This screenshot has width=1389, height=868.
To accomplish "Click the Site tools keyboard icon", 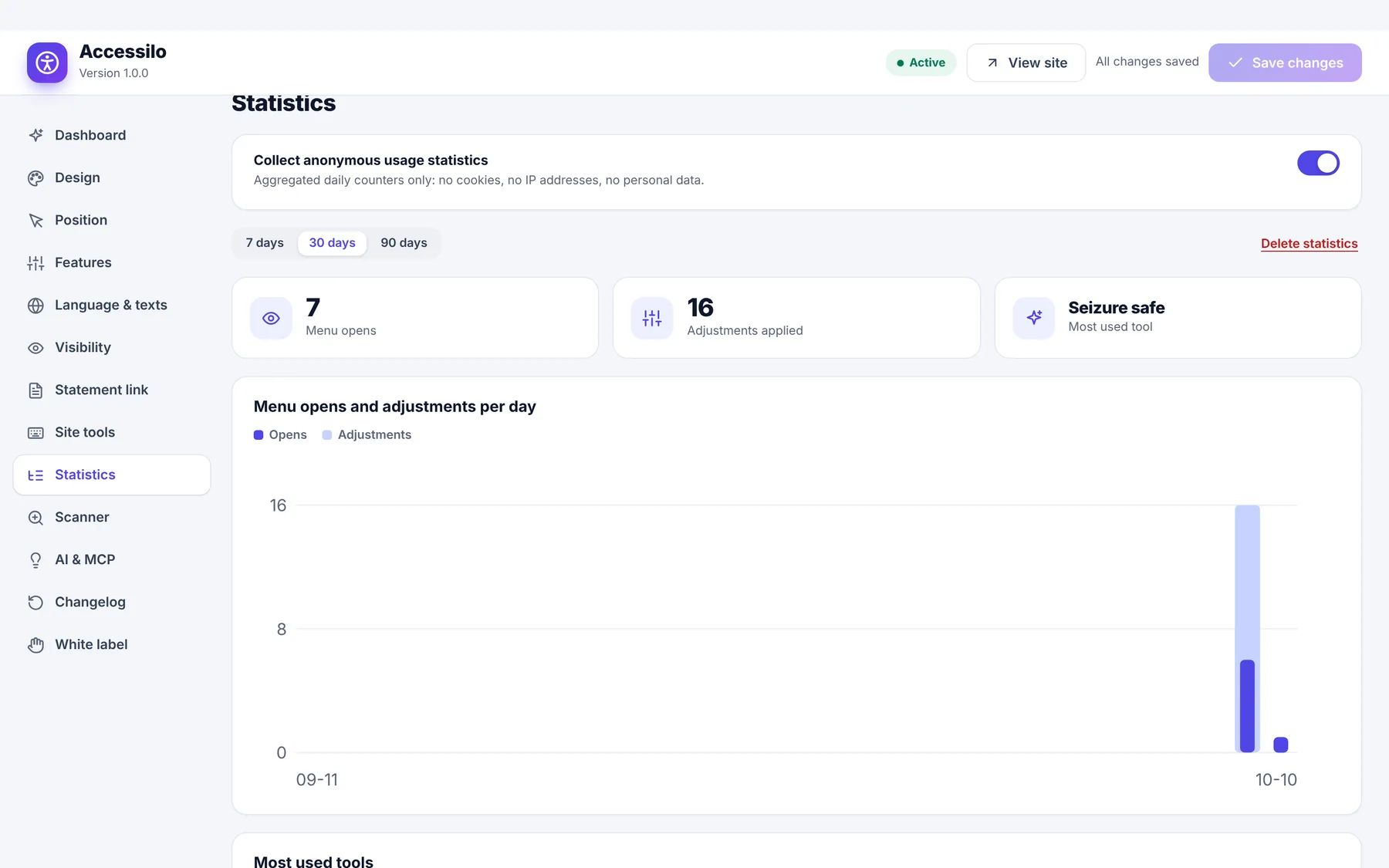I will click(x=35, y=432).
